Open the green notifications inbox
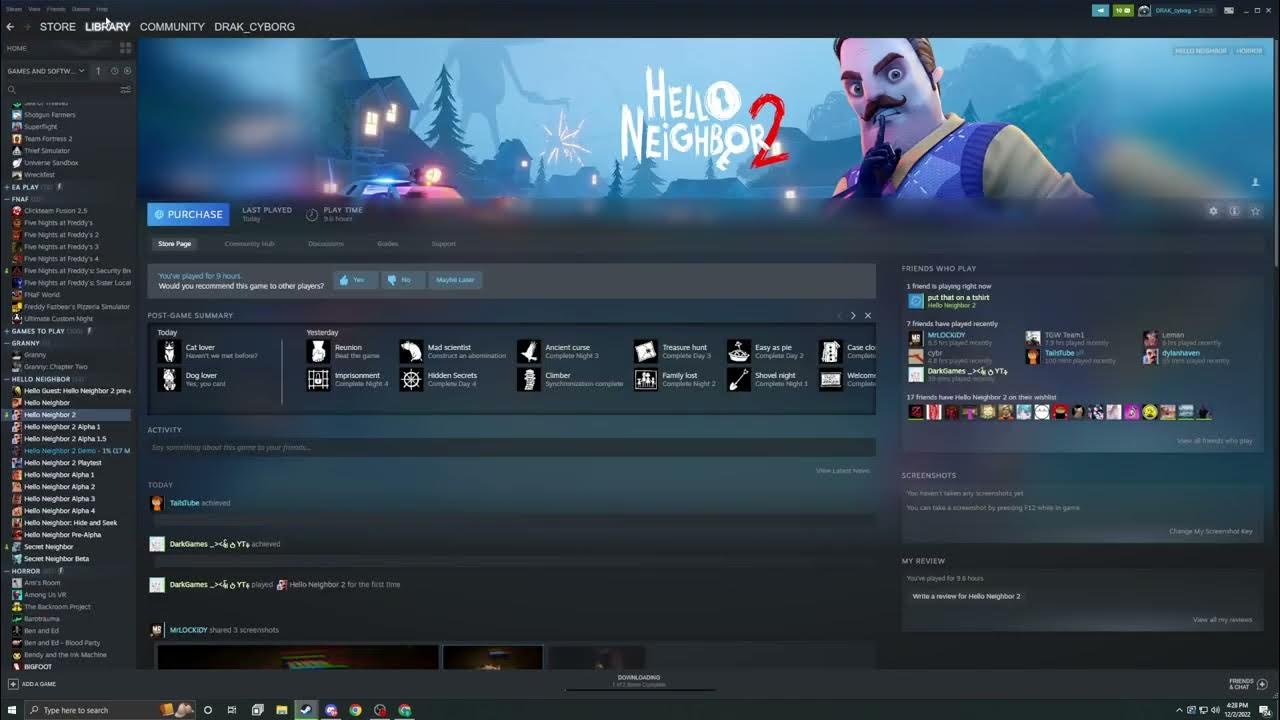The image size is (1280, 720). [1123, 10]
